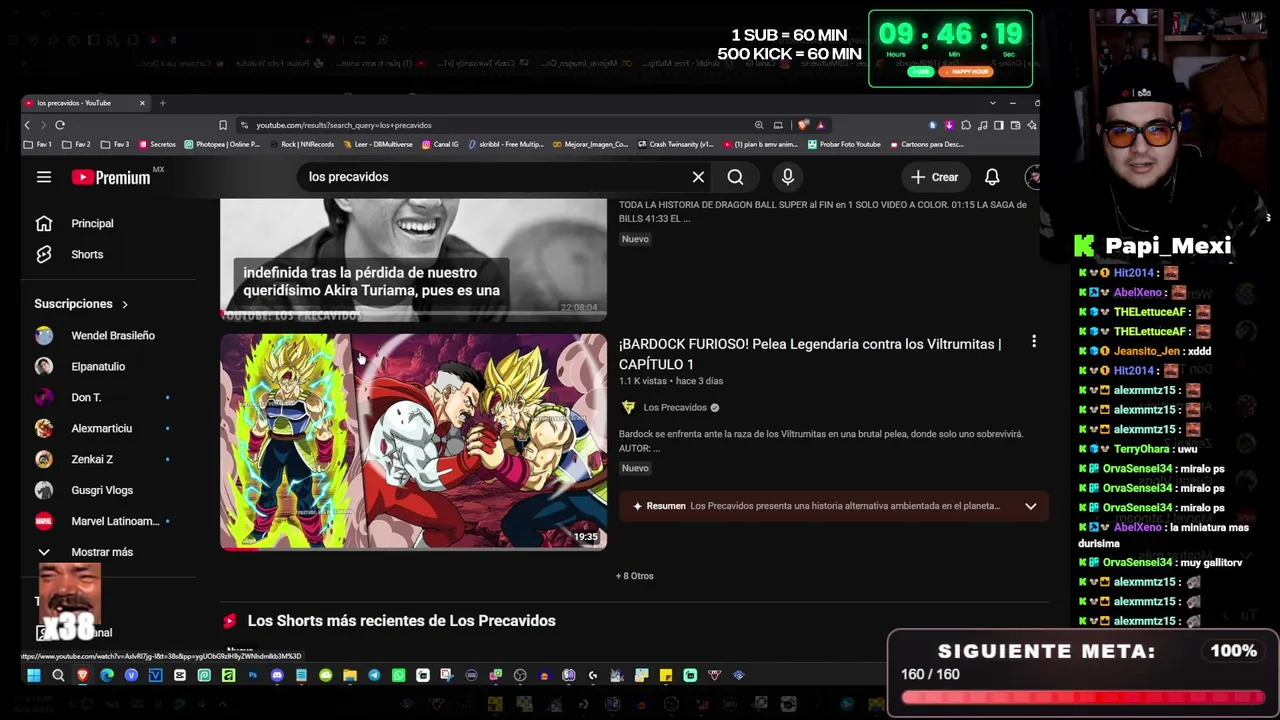
Task: Open the Probar Foto Youtube bookmark
Action: [844, 144]
